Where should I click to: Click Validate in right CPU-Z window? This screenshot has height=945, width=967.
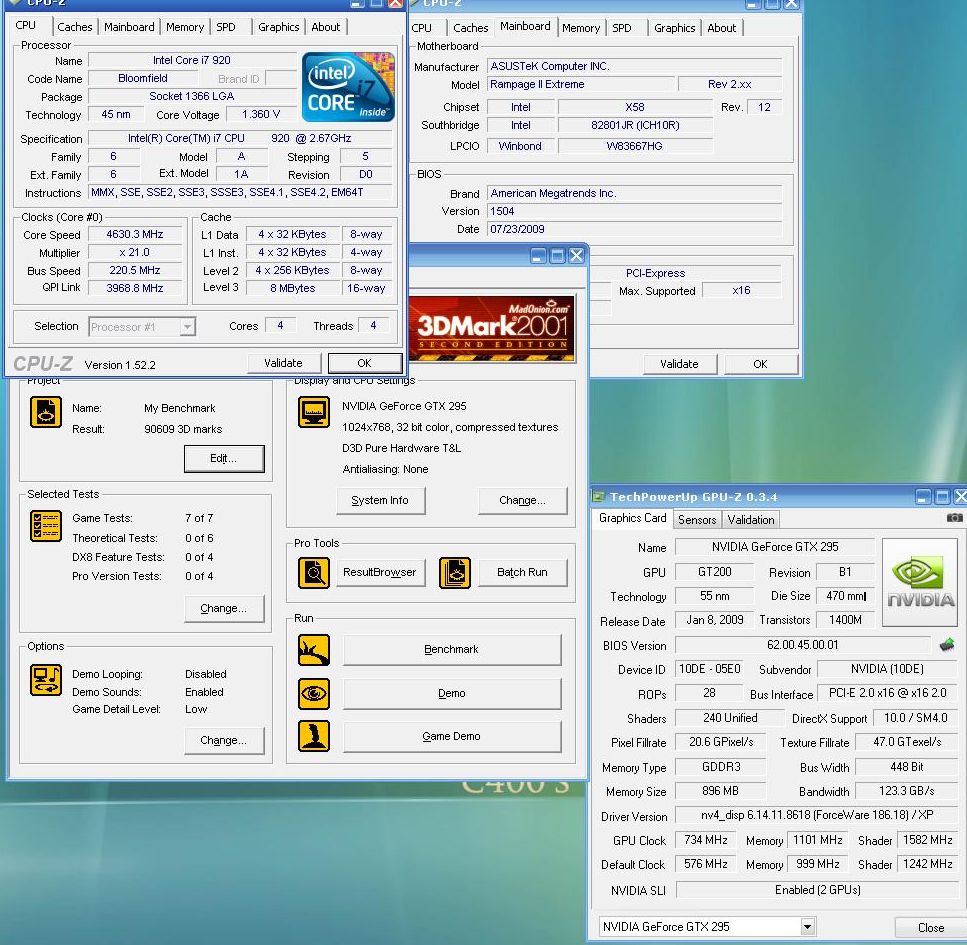(x=680, y=364)
